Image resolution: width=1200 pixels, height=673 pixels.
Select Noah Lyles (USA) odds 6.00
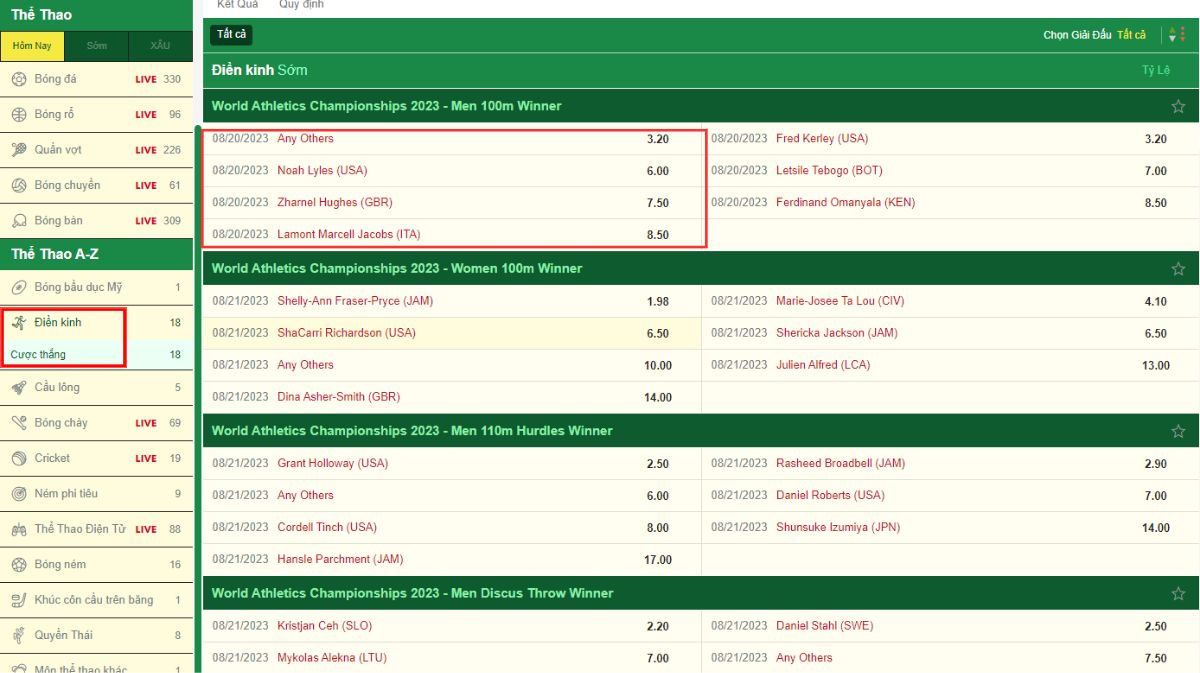[657, 171]
